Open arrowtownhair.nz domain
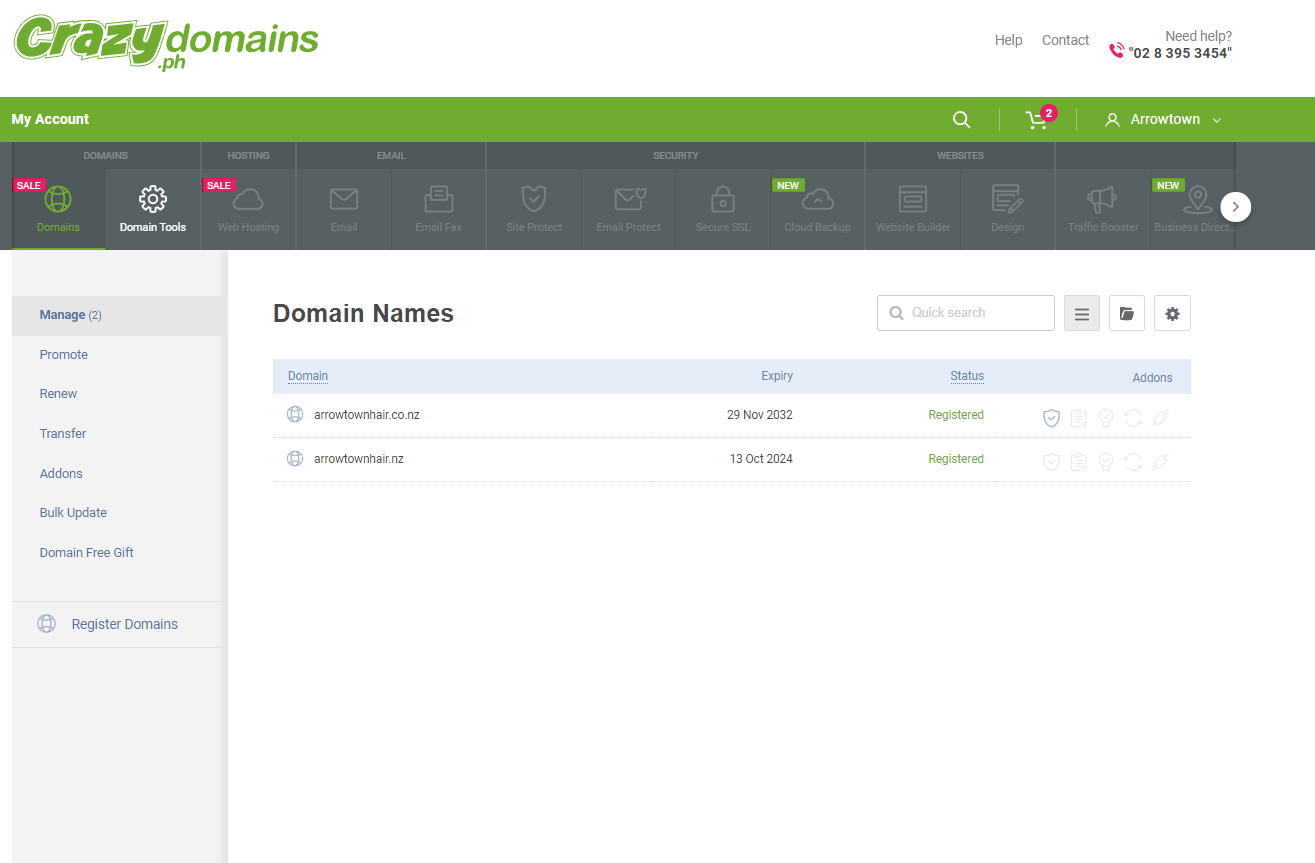The image size is (1315, 863). [359, 459]
